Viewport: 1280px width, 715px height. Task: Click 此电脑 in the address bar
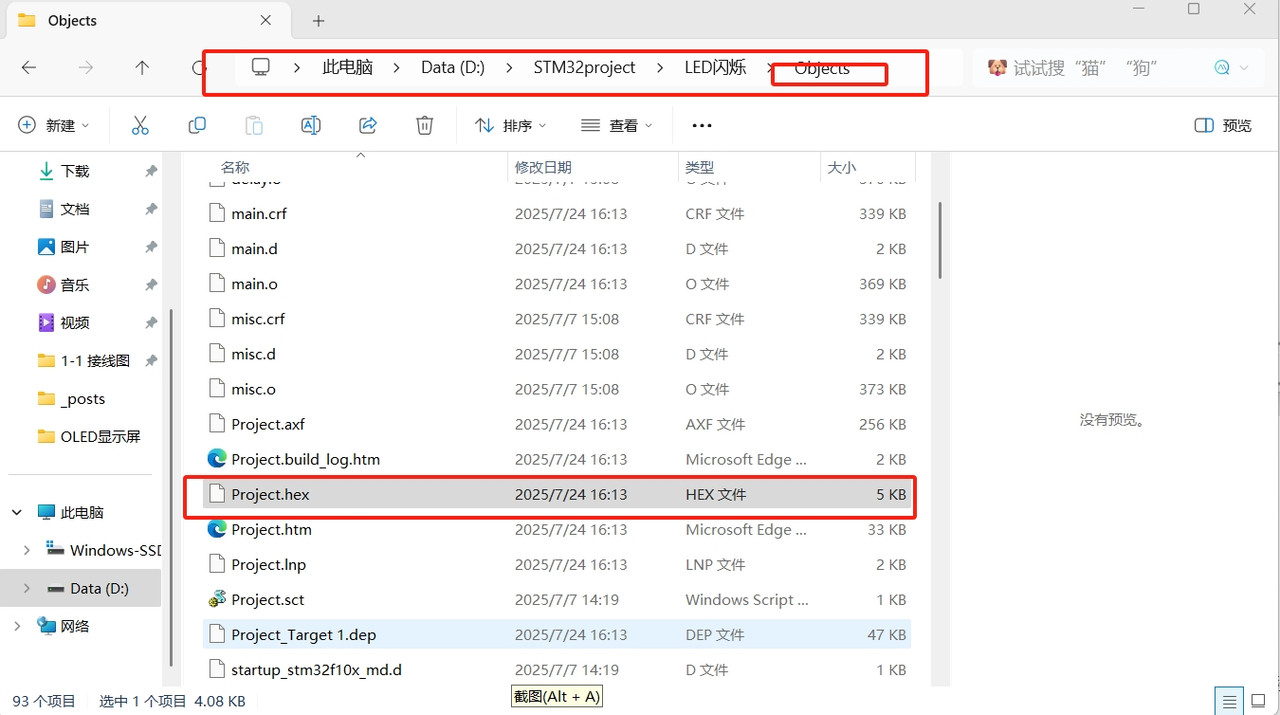[347, 67]
